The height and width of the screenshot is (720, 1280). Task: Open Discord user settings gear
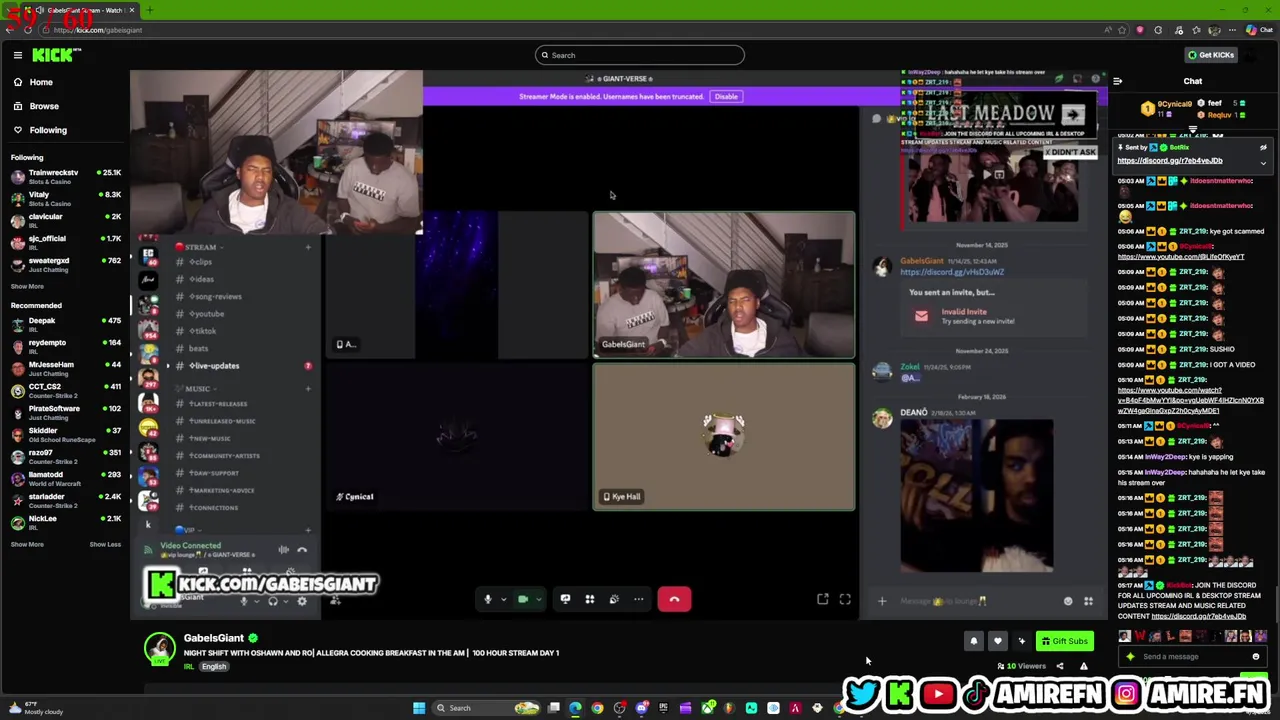[x=302, y=601]
